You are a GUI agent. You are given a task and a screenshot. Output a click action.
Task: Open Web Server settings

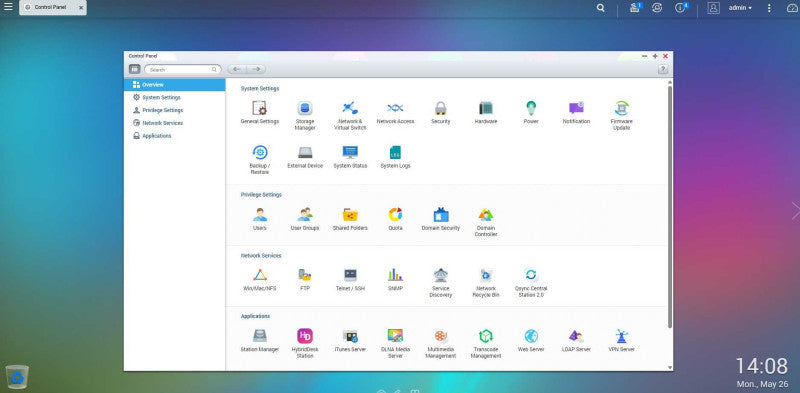(531, 340)
